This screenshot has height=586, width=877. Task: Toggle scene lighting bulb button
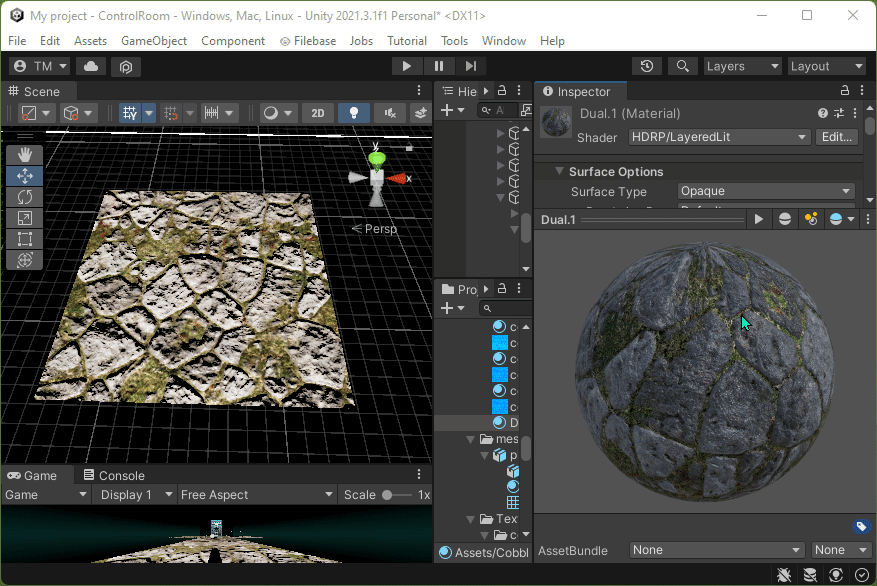click(353, 113)
